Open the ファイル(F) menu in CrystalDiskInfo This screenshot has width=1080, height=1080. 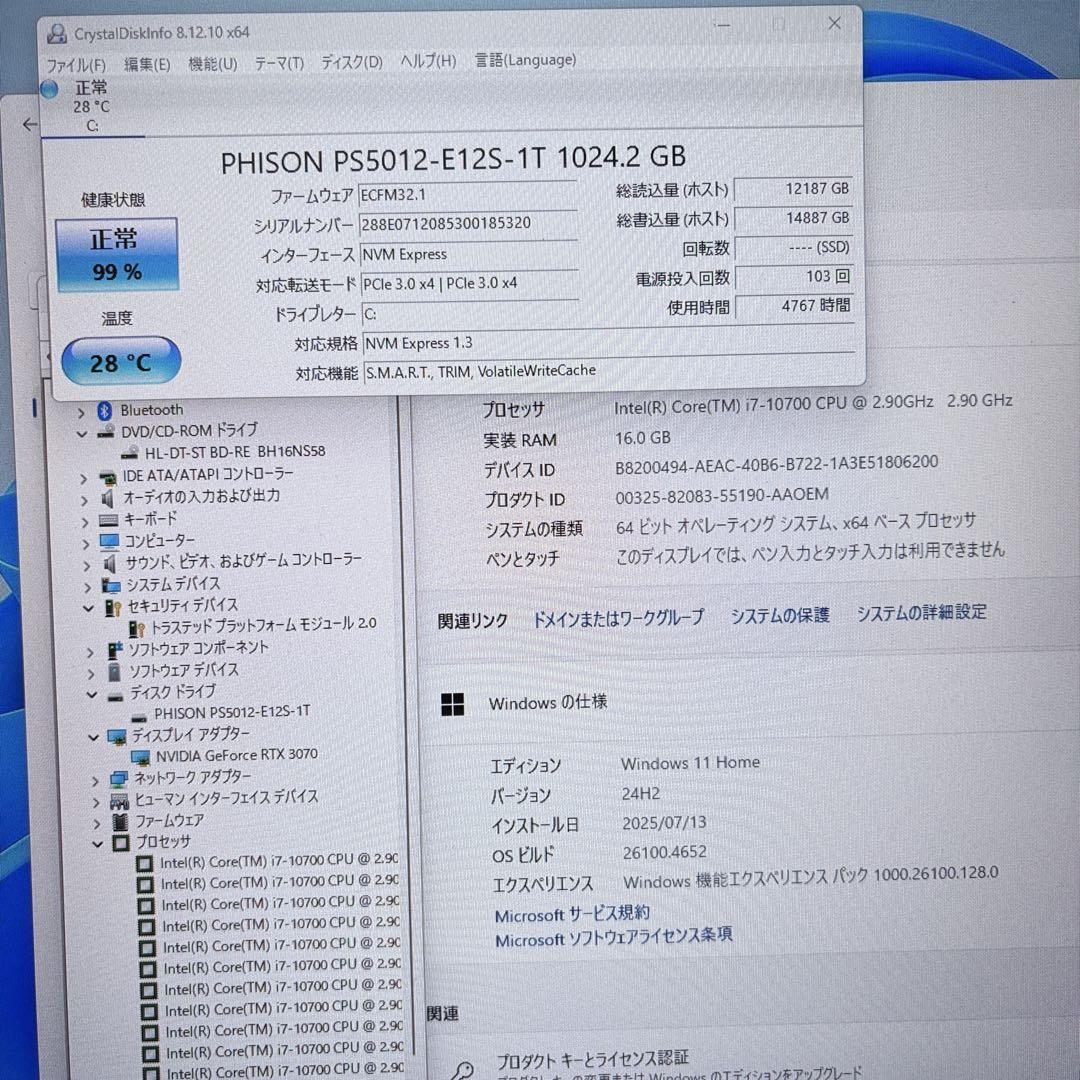pos(76,65)
